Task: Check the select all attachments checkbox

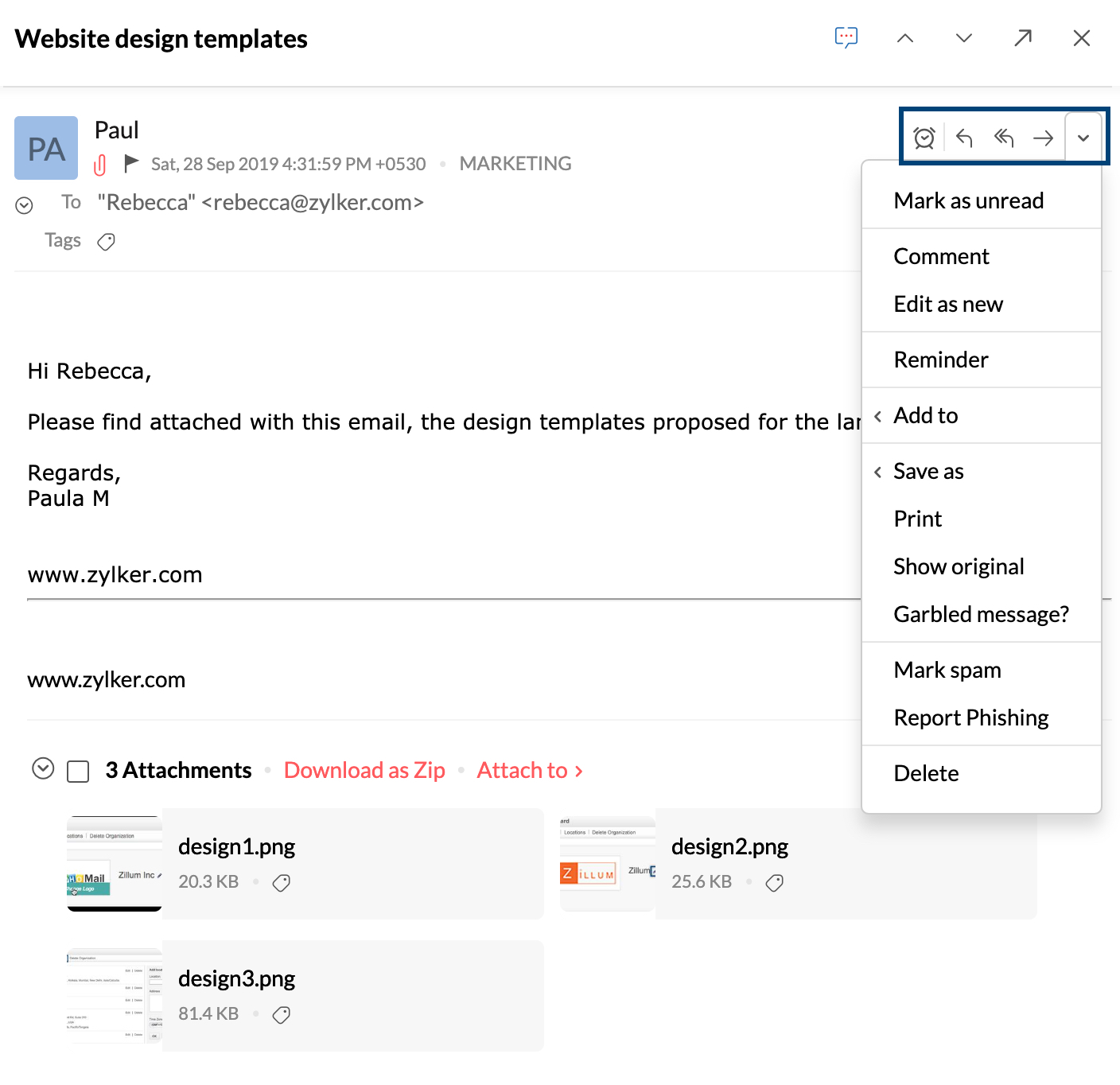Action: [x=78, y=772]
